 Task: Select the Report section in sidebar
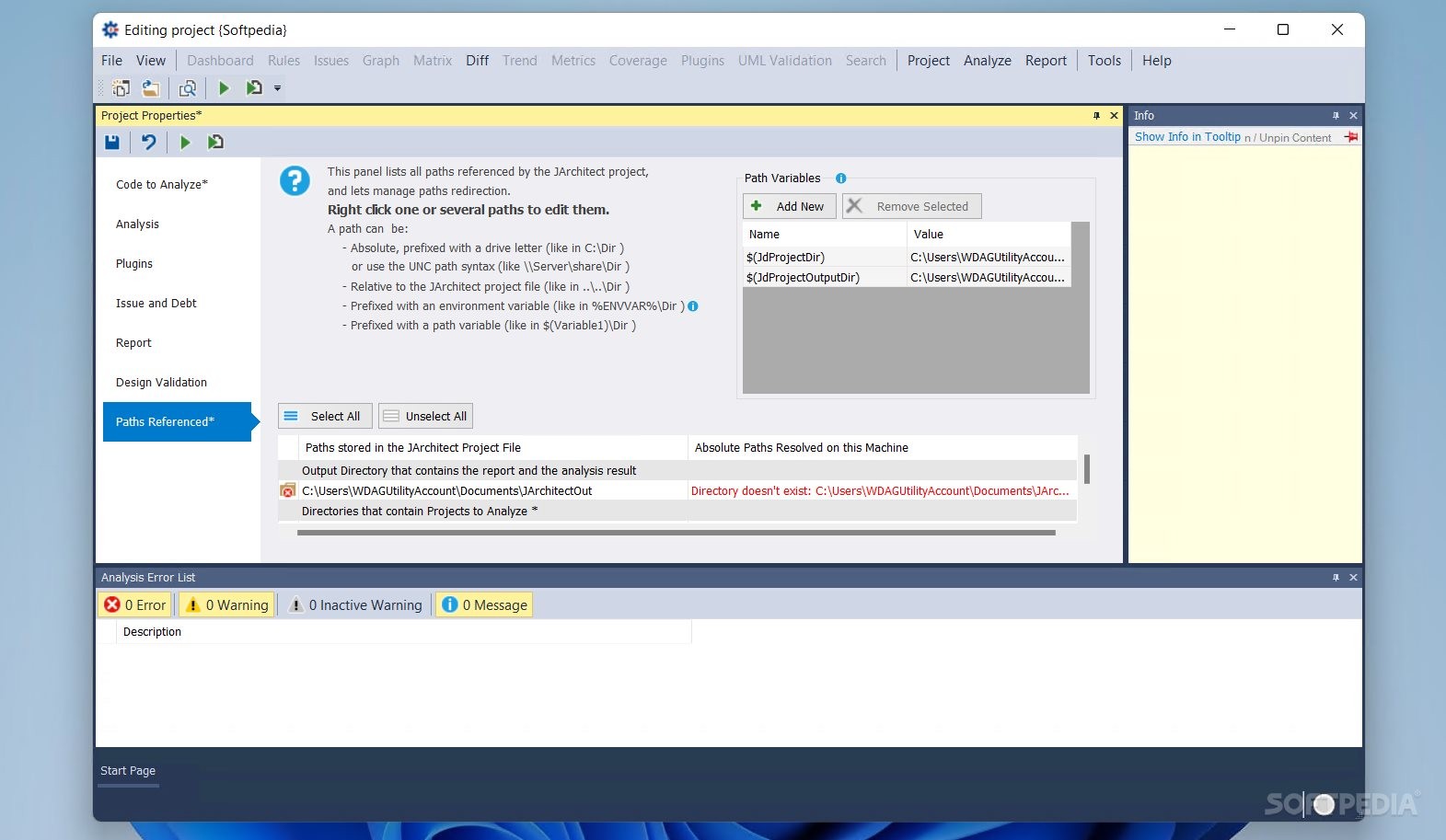coord(177,343)
